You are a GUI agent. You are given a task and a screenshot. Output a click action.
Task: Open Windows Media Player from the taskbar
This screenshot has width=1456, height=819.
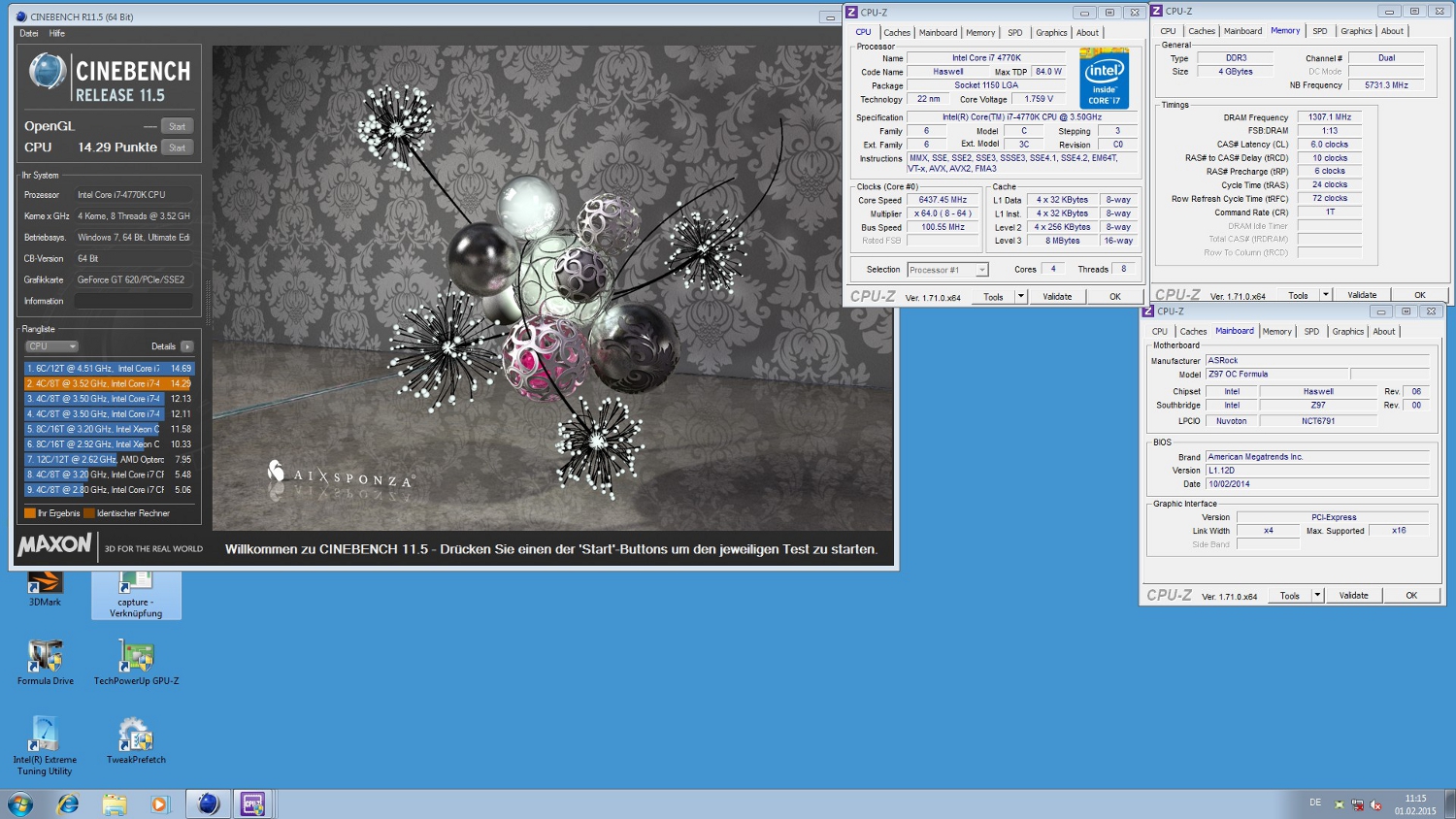pyautogui.click(x=160, y=804)
